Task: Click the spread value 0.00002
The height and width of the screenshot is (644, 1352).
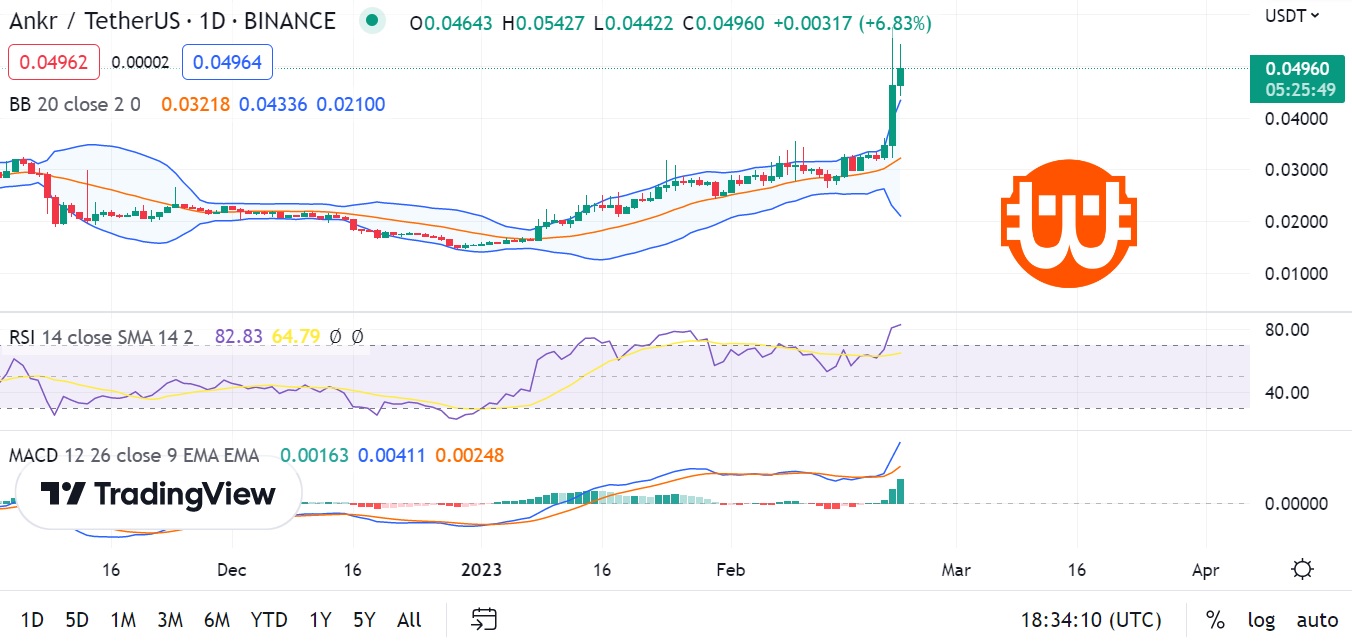Action: 141,63
